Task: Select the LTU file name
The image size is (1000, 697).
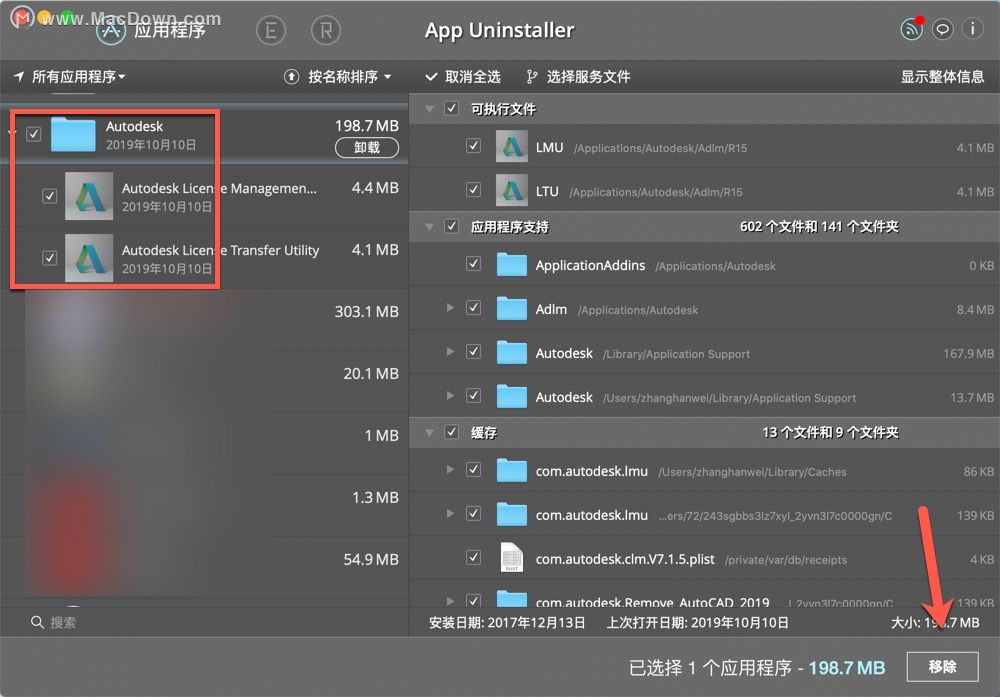Action: pyautogui.click(x=547, y=191)
